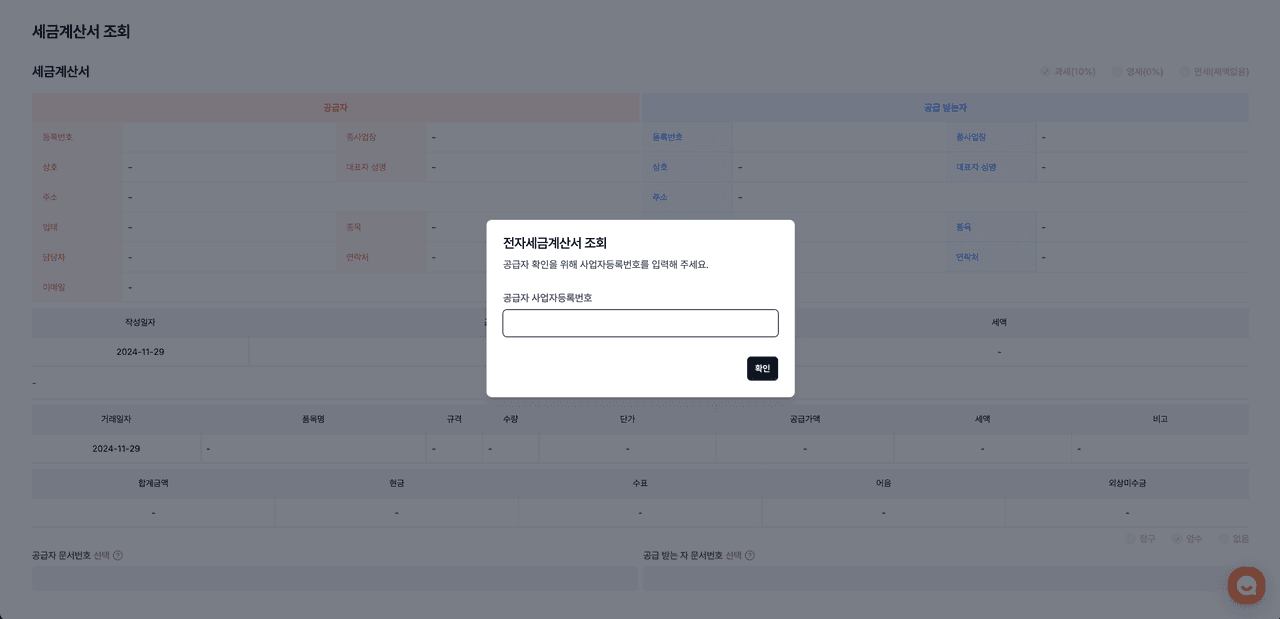Click the 공급자 문서번호 input box
The image size is (1280, 619).
tap(335, 579)
